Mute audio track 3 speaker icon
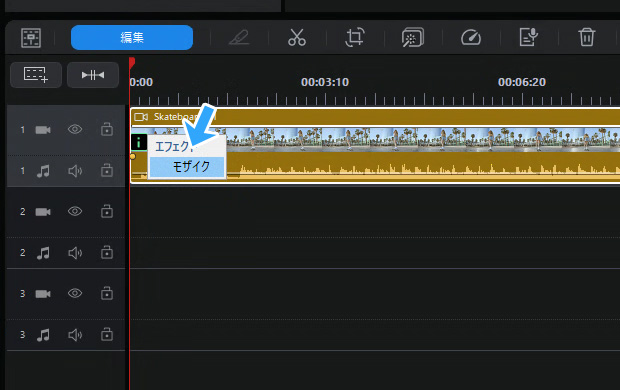Image resolution: width=620 pixels, height=390 pixels. pyautogui.click(x=75, y=335)
